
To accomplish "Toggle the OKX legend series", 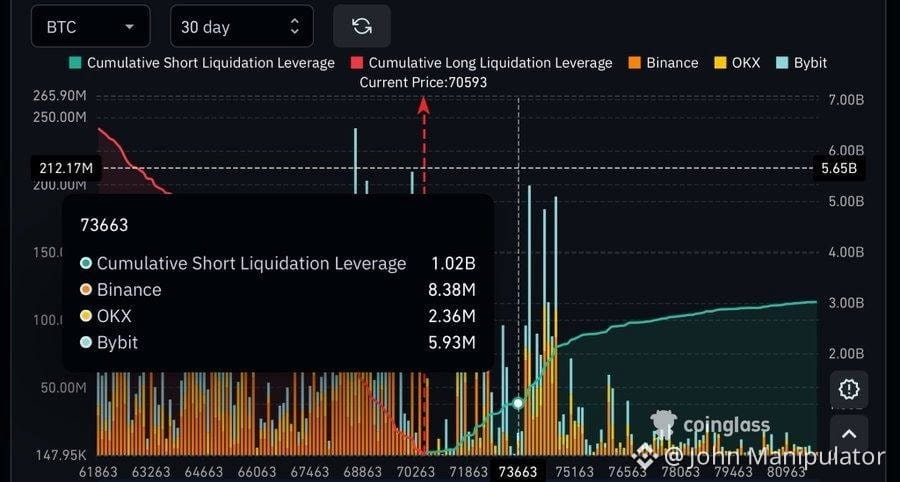I will point(737,63).
